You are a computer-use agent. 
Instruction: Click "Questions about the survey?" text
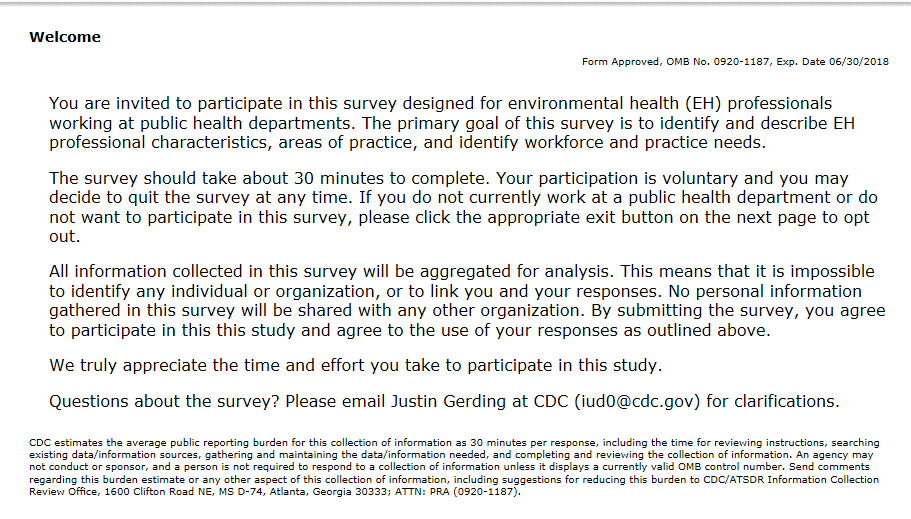pos(164,402)
